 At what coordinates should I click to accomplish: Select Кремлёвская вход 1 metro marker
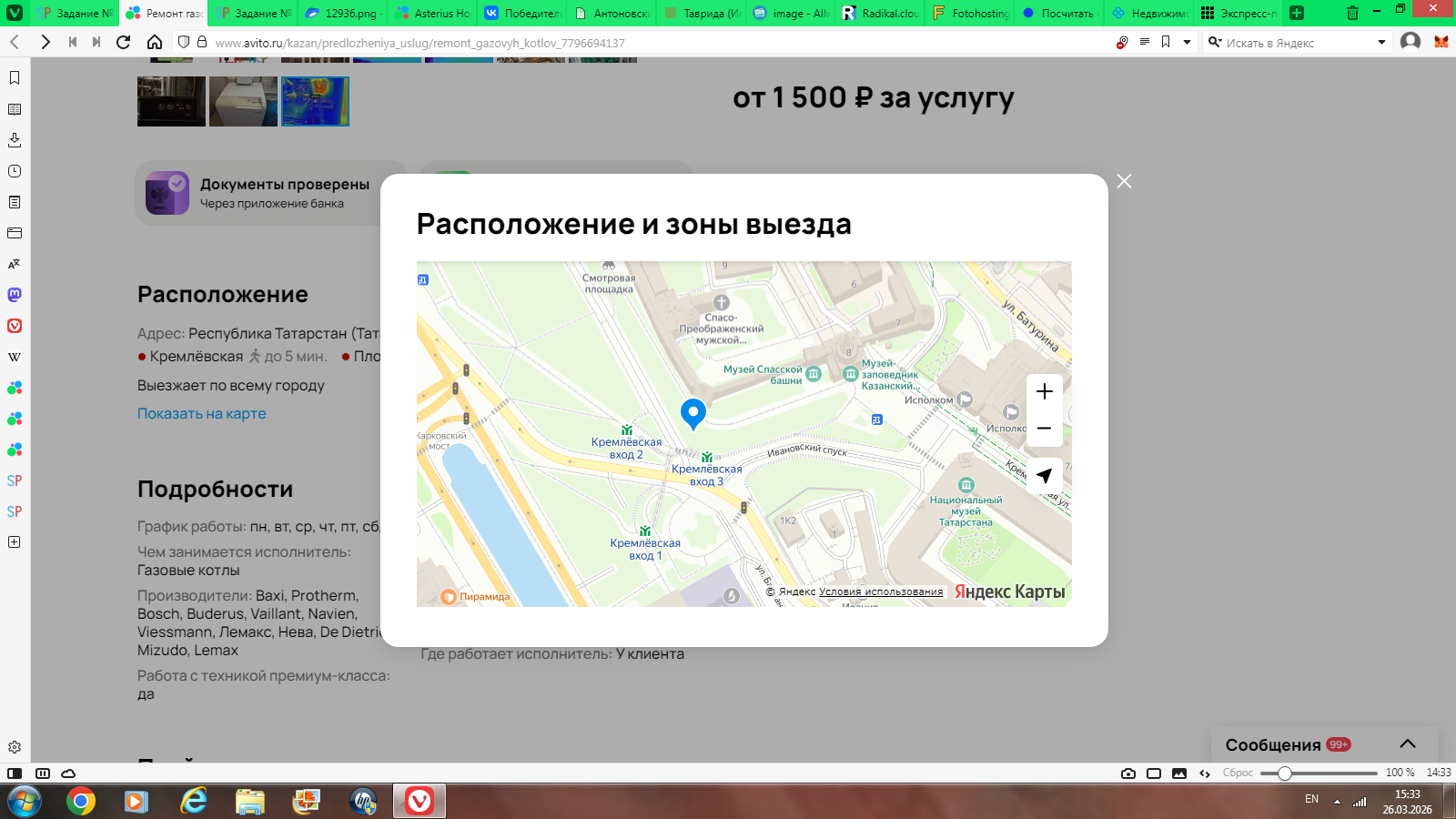pos(645,543)
